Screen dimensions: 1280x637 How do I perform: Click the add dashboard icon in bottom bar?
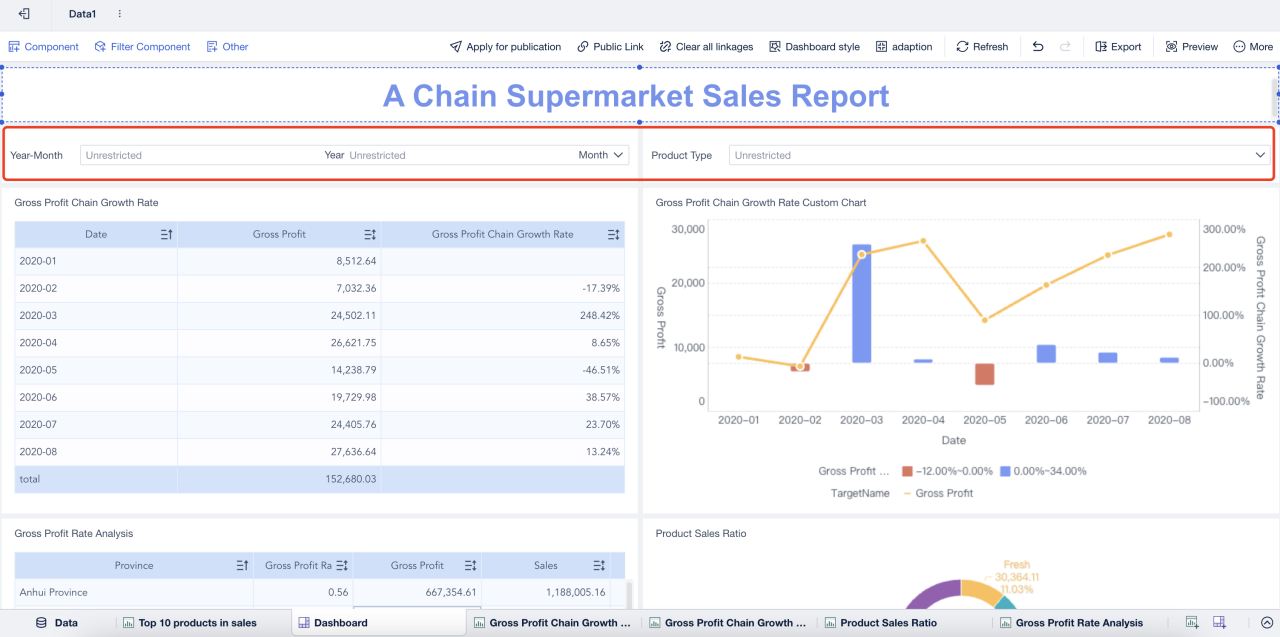[1220, 623]
